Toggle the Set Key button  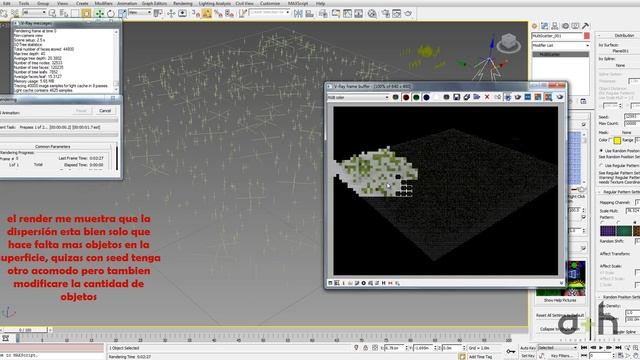pyautogui.click(x=527, y=356)
